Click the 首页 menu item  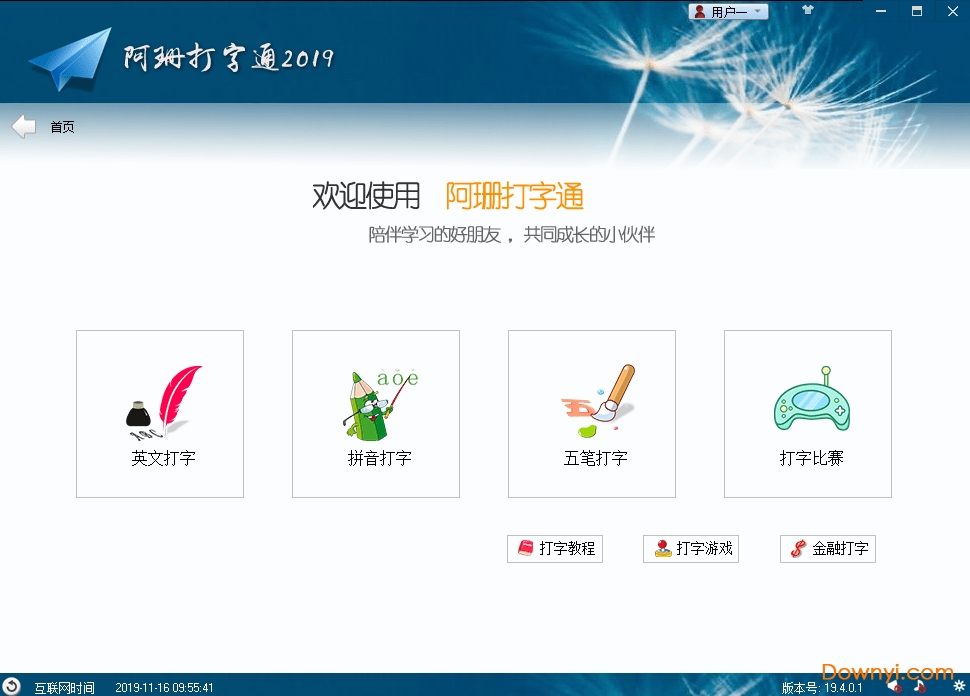pyautogui.click(x=61, y=126)
